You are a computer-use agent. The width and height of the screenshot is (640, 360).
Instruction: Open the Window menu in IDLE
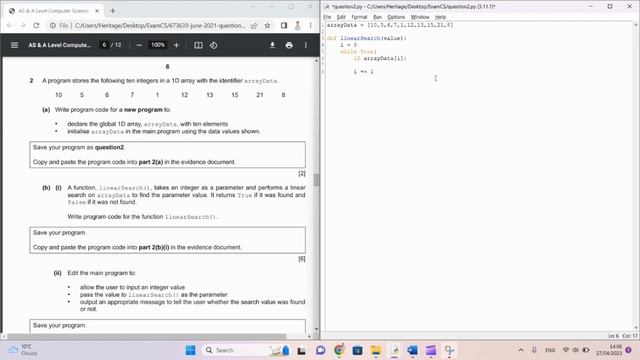420,17
